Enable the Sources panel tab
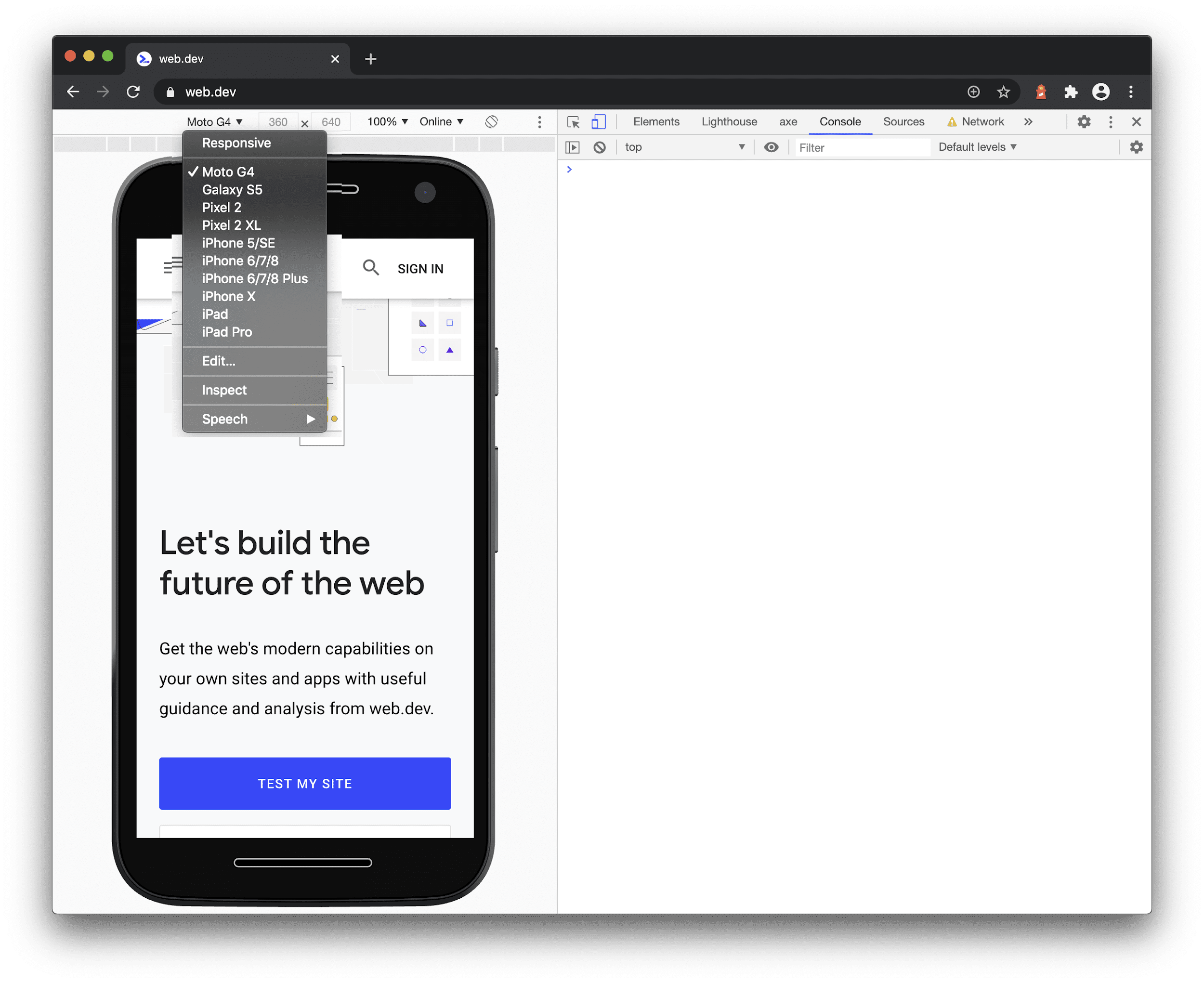Screen dimensions: 1204x983 903,122
